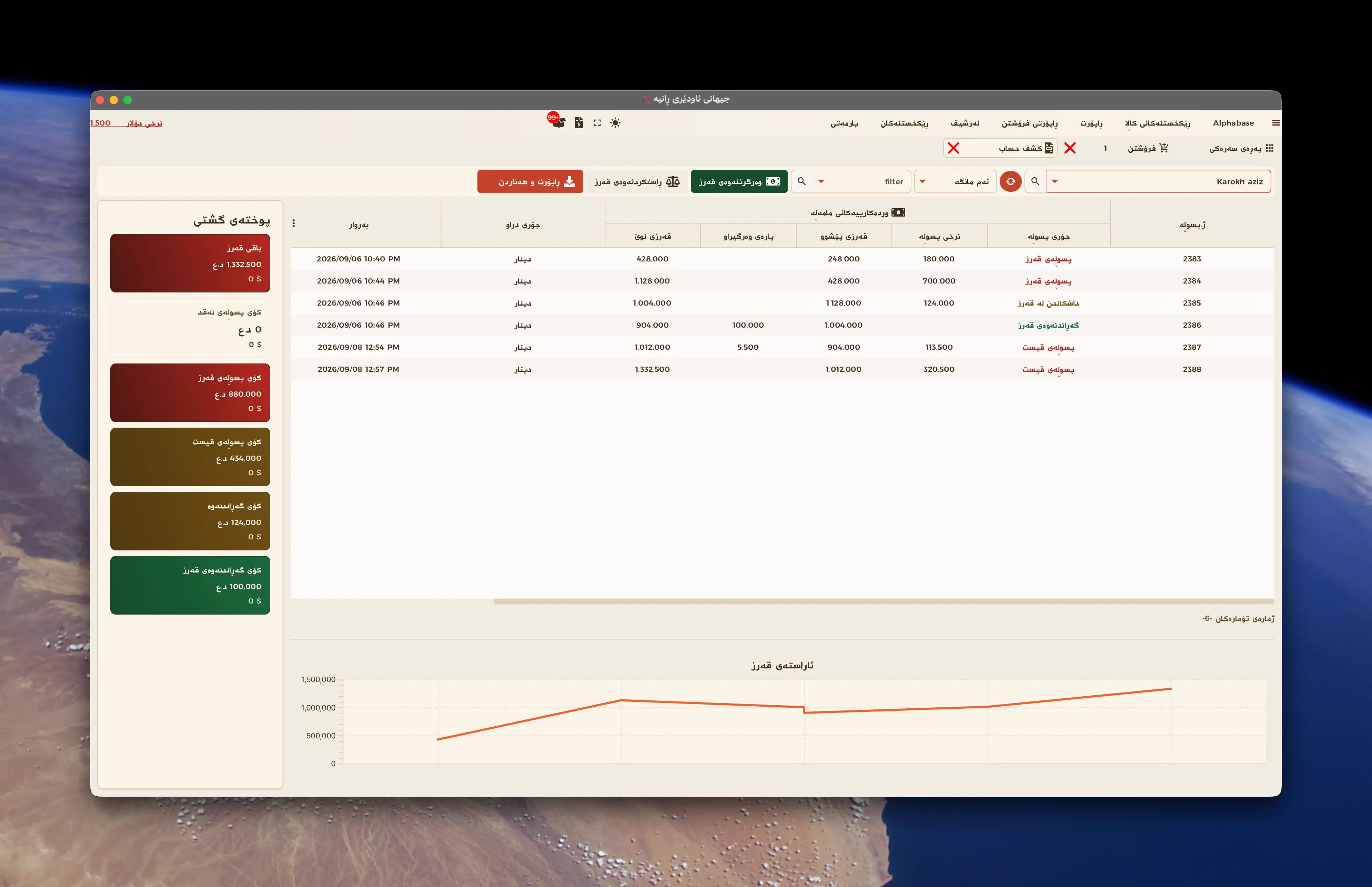
Task: Click the date 2026/09/08 12:57 PM
Action: (x=358, y=369)
